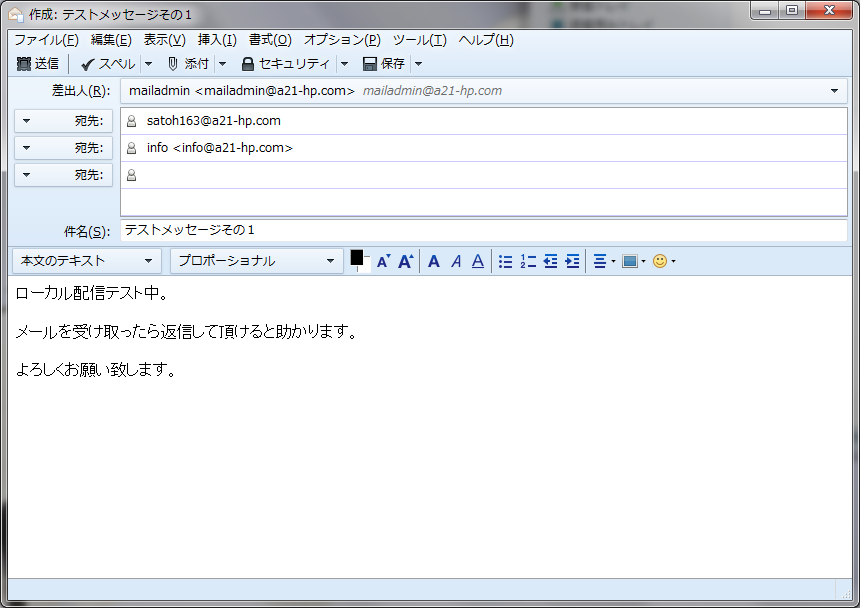The image size is (860, 608).
Task: Toggle italic formatting
Action: coord(456,262)
